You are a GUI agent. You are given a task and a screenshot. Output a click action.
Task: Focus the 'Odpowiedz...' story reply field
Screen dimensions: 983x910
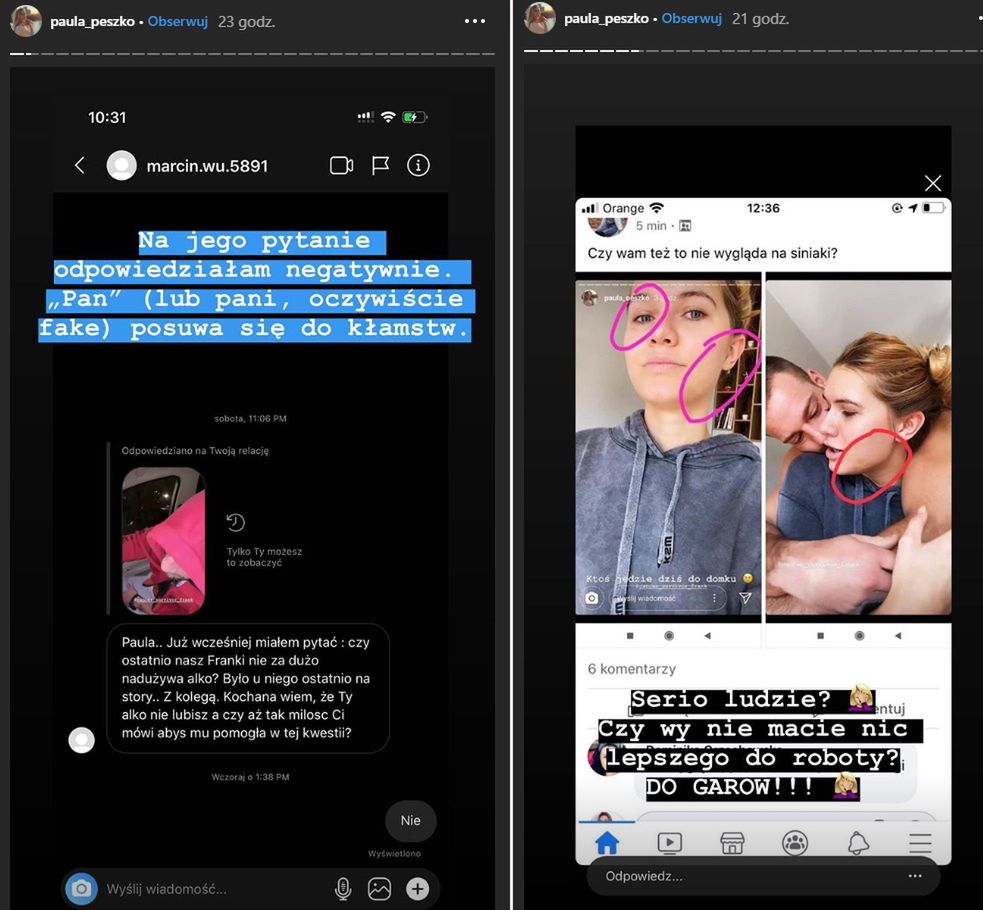pyautogui.click(x=763, y=876)
